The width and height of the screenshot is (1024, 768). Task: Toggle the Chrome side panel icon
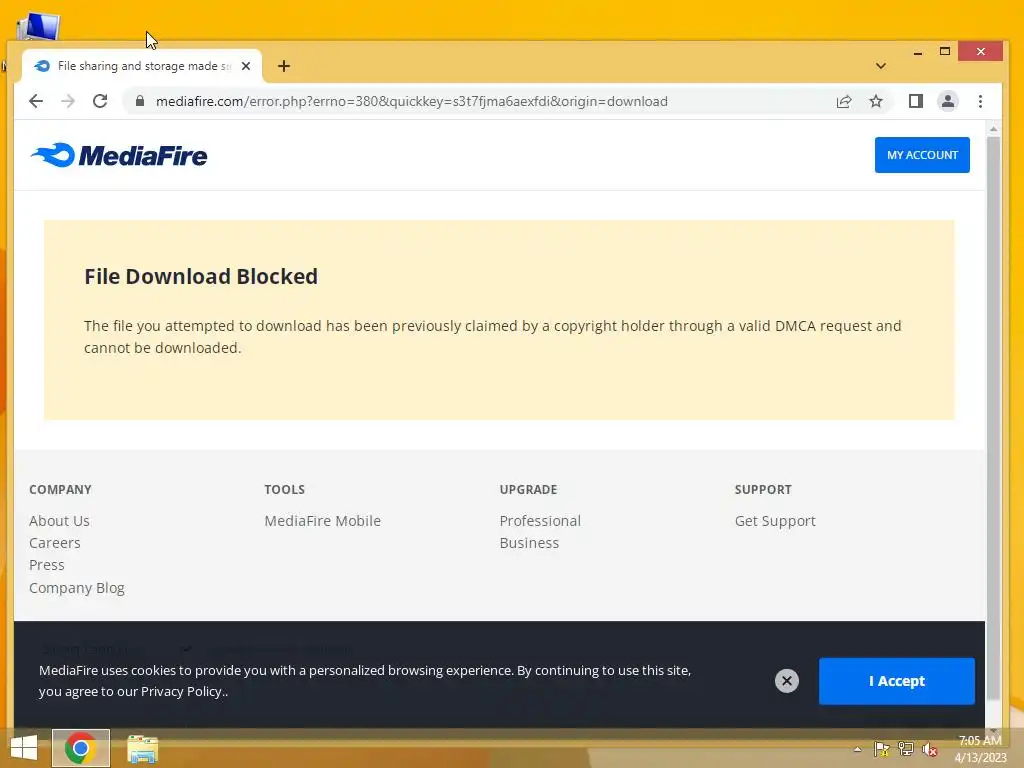pos(916,101)
